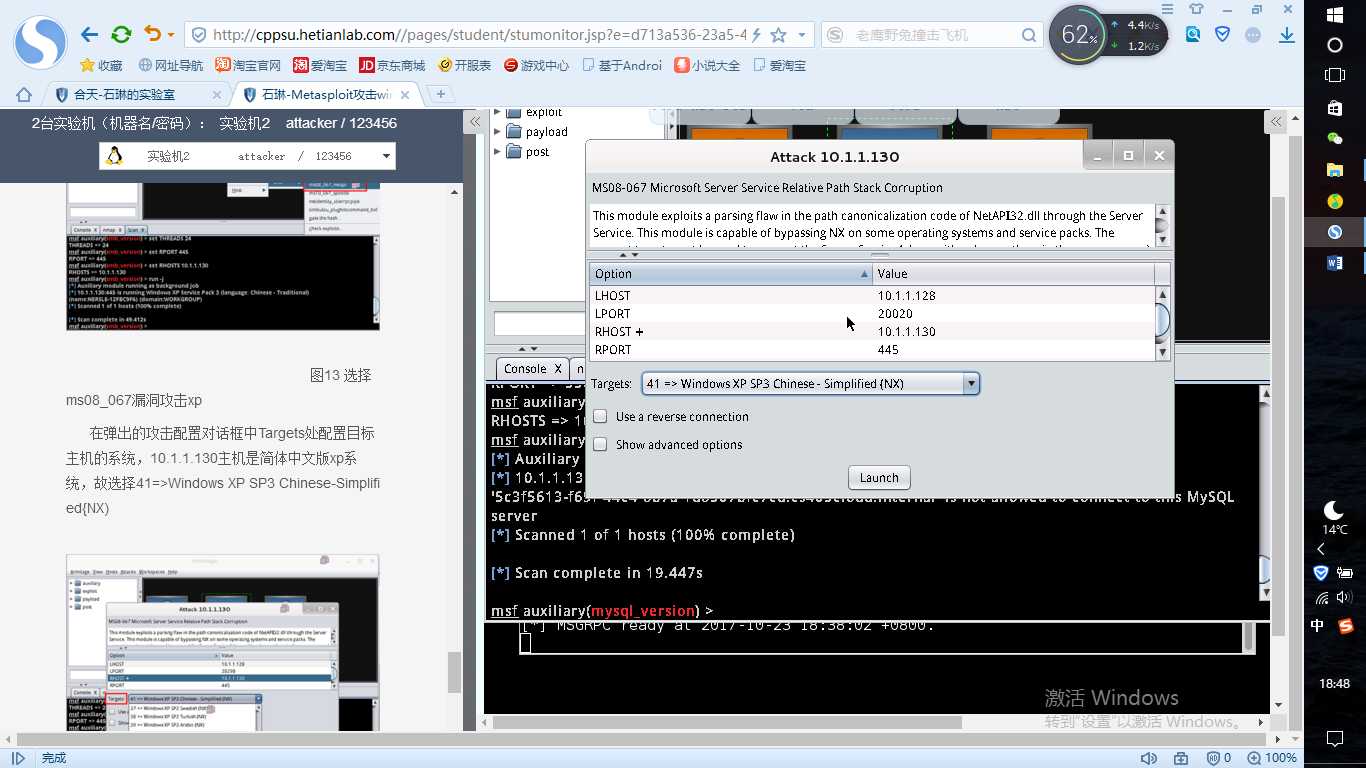Open the dropdown next to the undo arrow
The width and height of the screenshot is (1366, 768).
click(x=171, y=36)
